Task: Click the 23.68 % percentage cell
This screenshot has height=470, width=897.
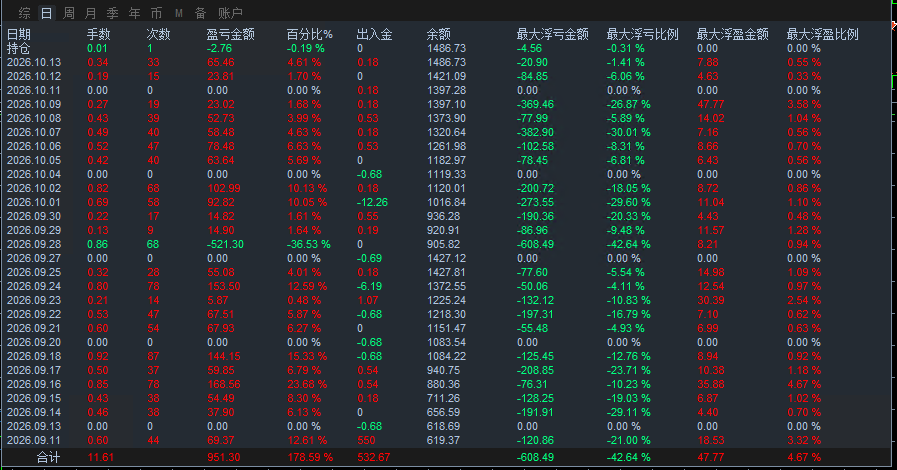Action: click(x=307, y=384)
